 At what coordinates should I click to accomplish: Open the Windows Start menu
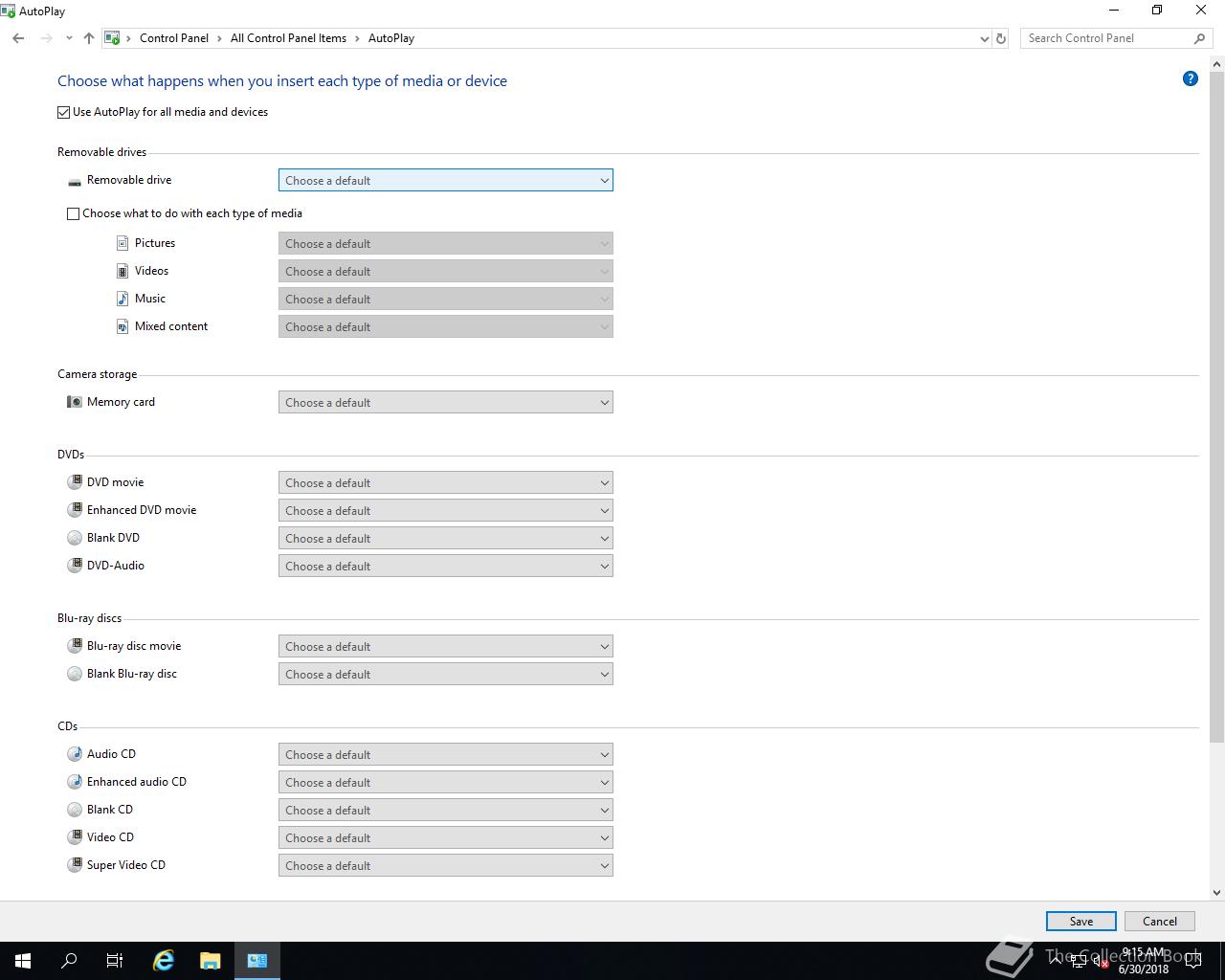[x=23, y=961]
